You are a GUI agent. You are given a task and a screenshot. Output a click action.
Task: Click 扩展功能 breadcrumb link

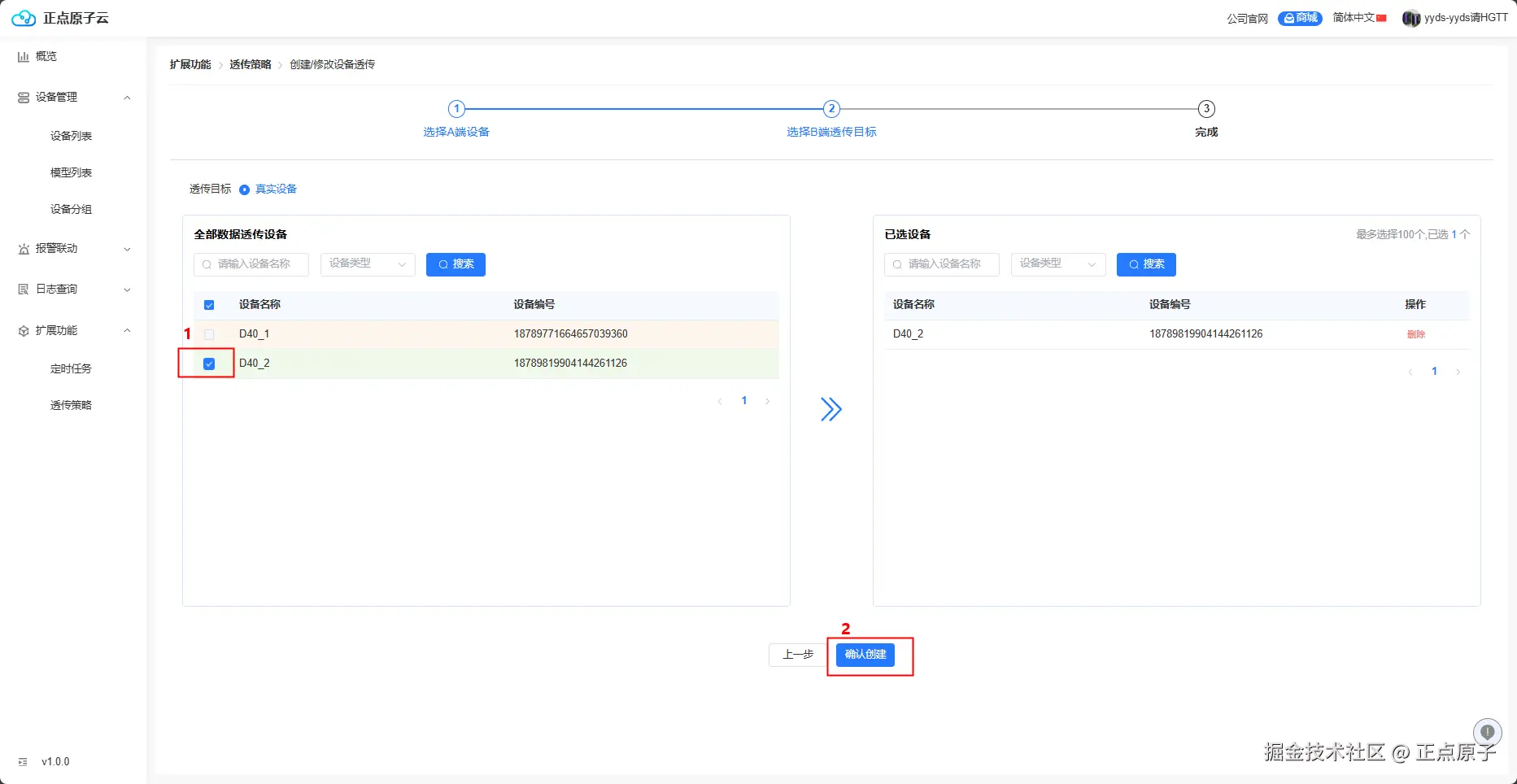pyautogui.click(x=190, y=64)
